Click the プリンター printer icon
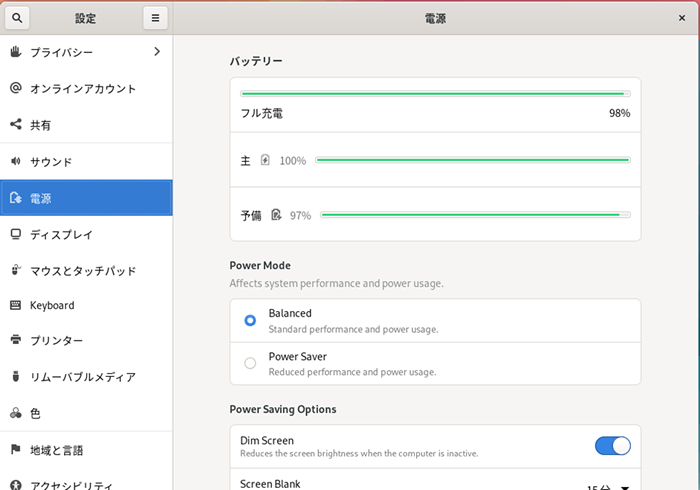The width and height of the screenshot is (700, 490). [16, 341]
